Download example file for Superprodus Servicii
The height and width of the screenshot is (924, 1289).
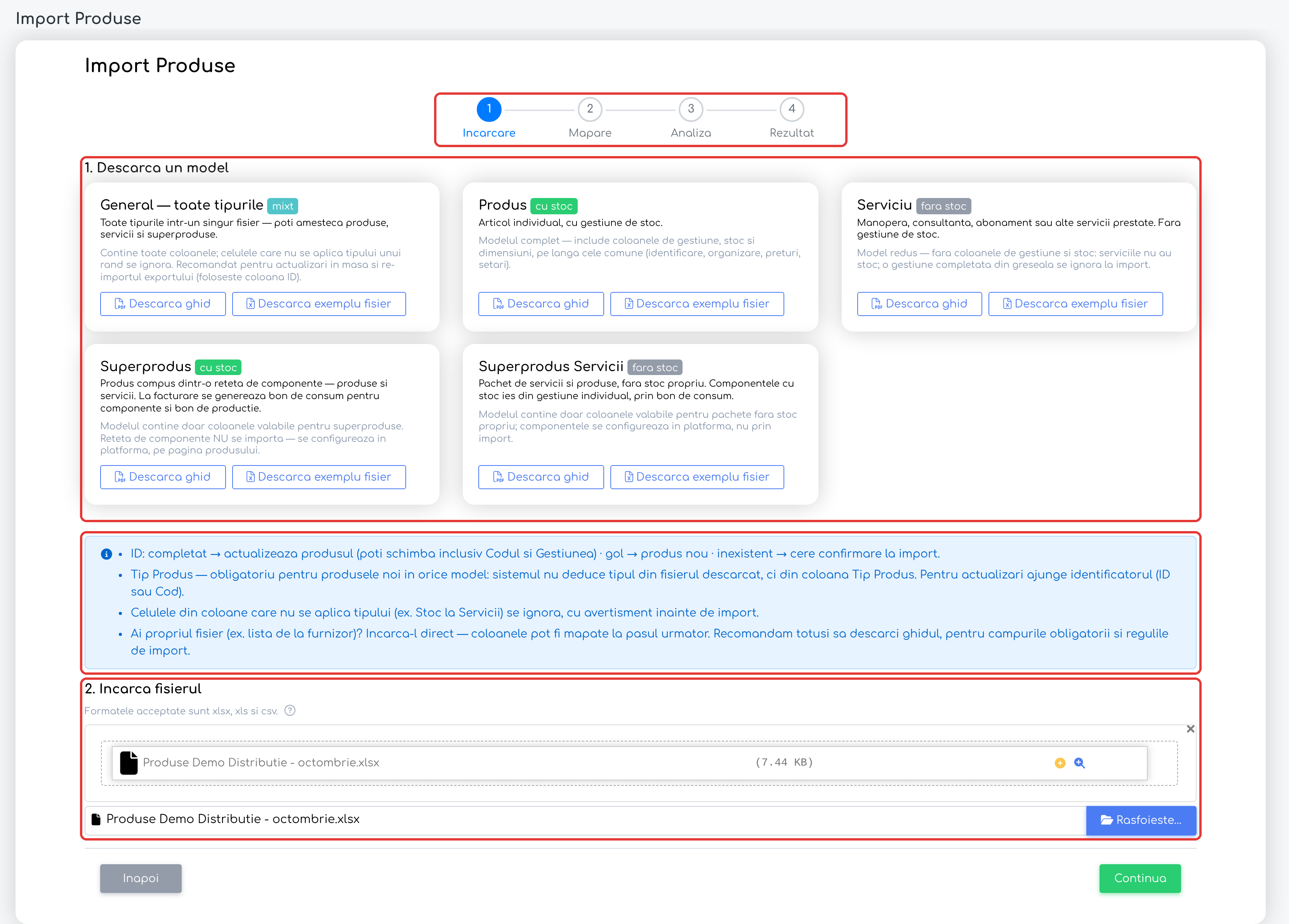coord(697,477)
